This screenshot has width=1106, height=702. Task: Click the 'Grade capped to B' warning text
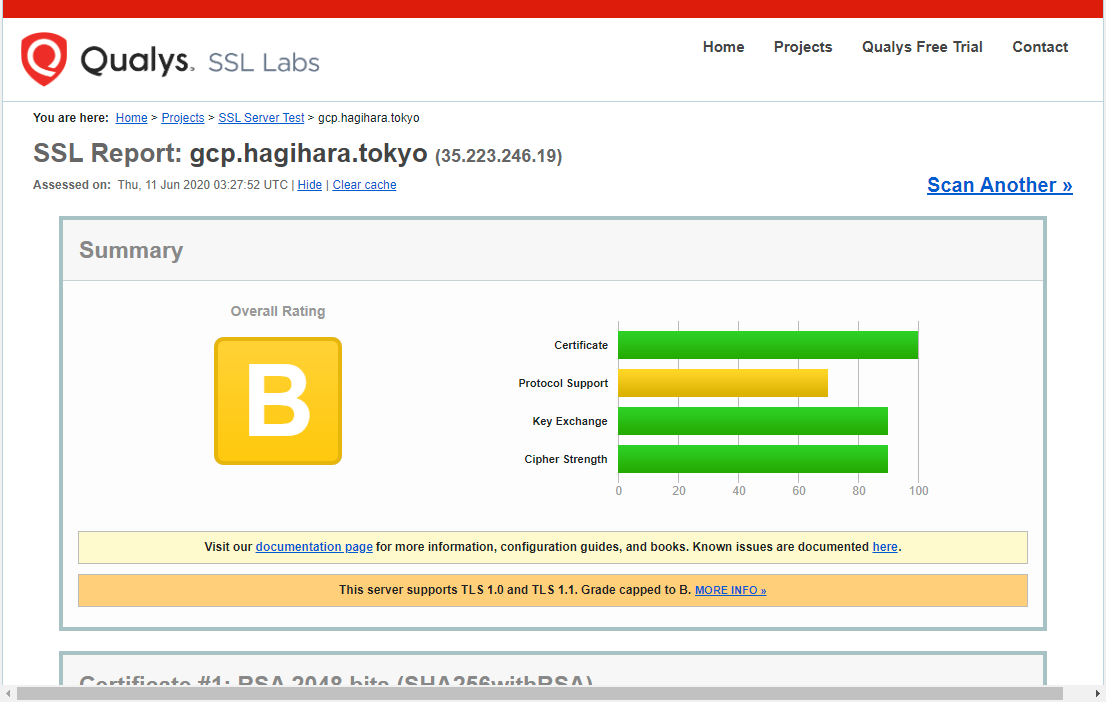pyautogui.click(x=636, y=590)
